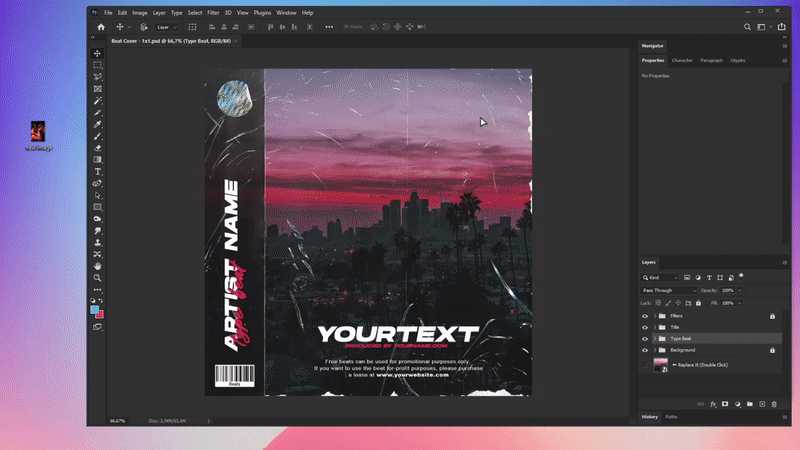This screenshot has width=800, height=450.
Task: Toggle layer filtering on or off switch
Action: tap(741, 277)
